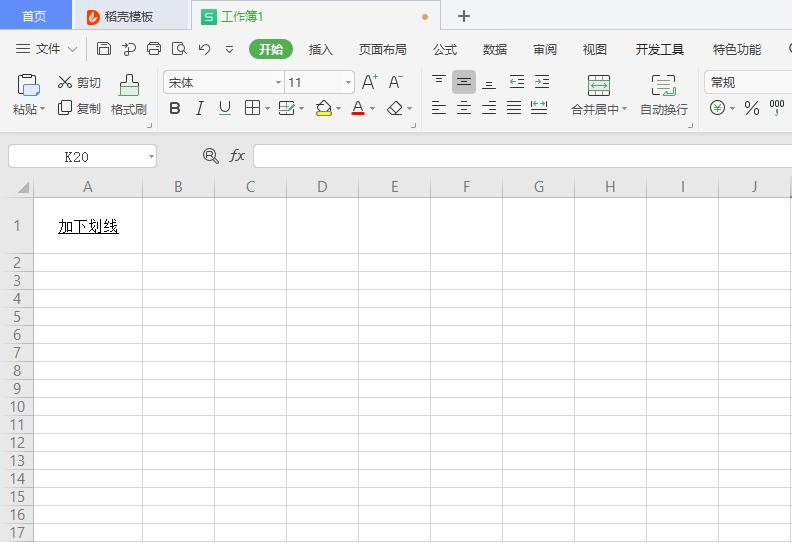
Task: Increase the indent level
Action: tap(541, 81)
